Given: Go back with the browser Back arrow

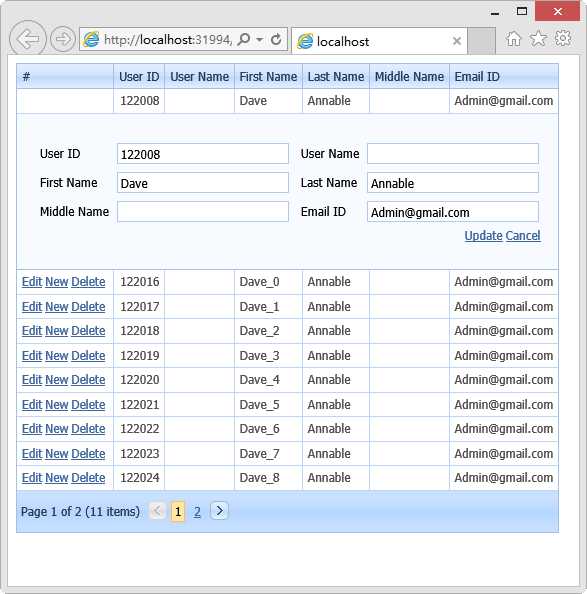Looking at the screenshot, I should click(28, 39).
